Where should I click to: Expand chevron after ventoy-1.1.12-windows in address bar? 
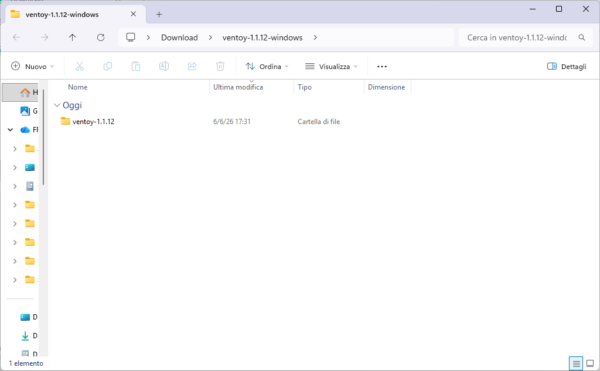(315, 37)
